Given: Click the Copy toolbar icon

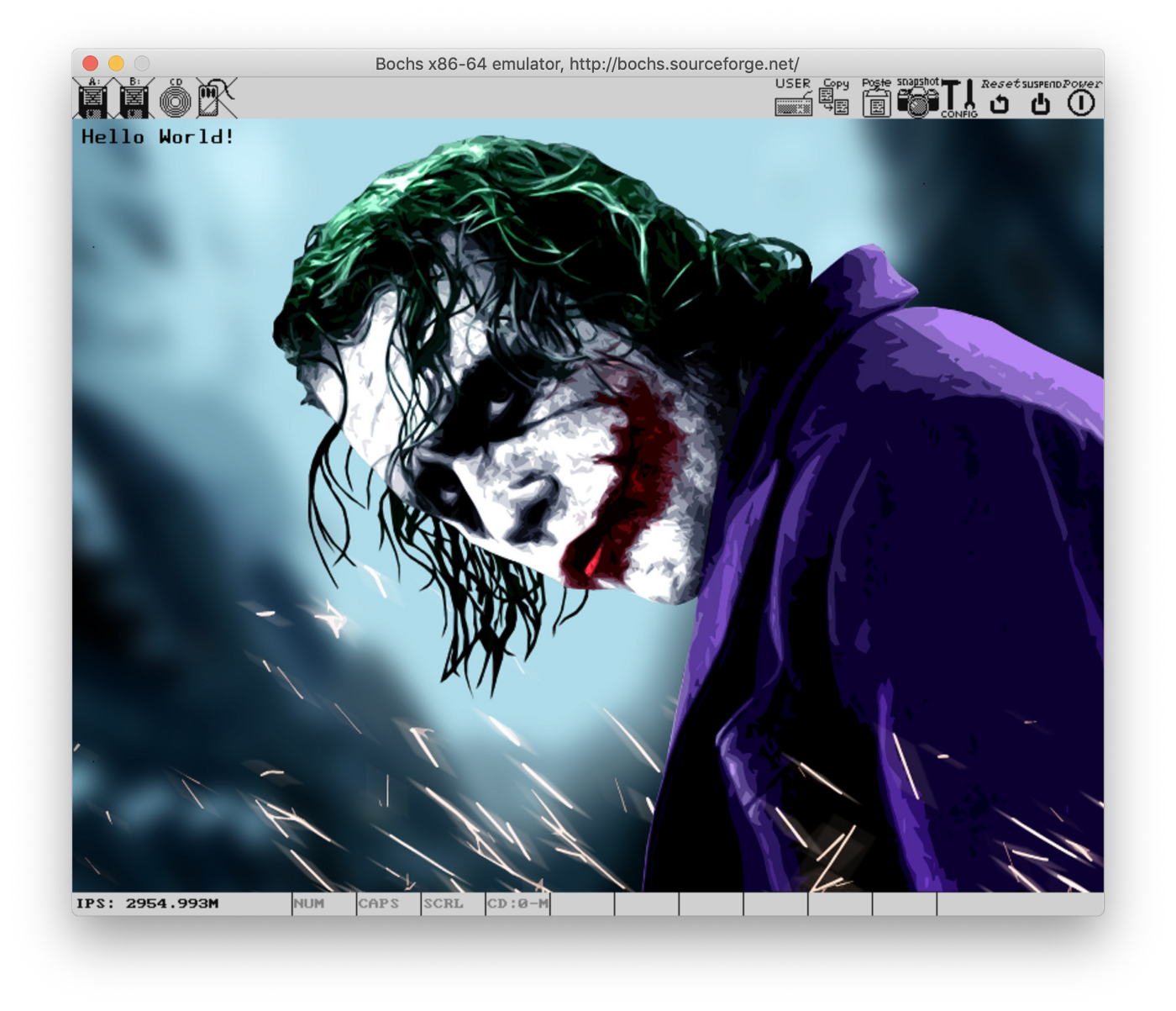Looking at the screenshot, I should coord(835,97).
